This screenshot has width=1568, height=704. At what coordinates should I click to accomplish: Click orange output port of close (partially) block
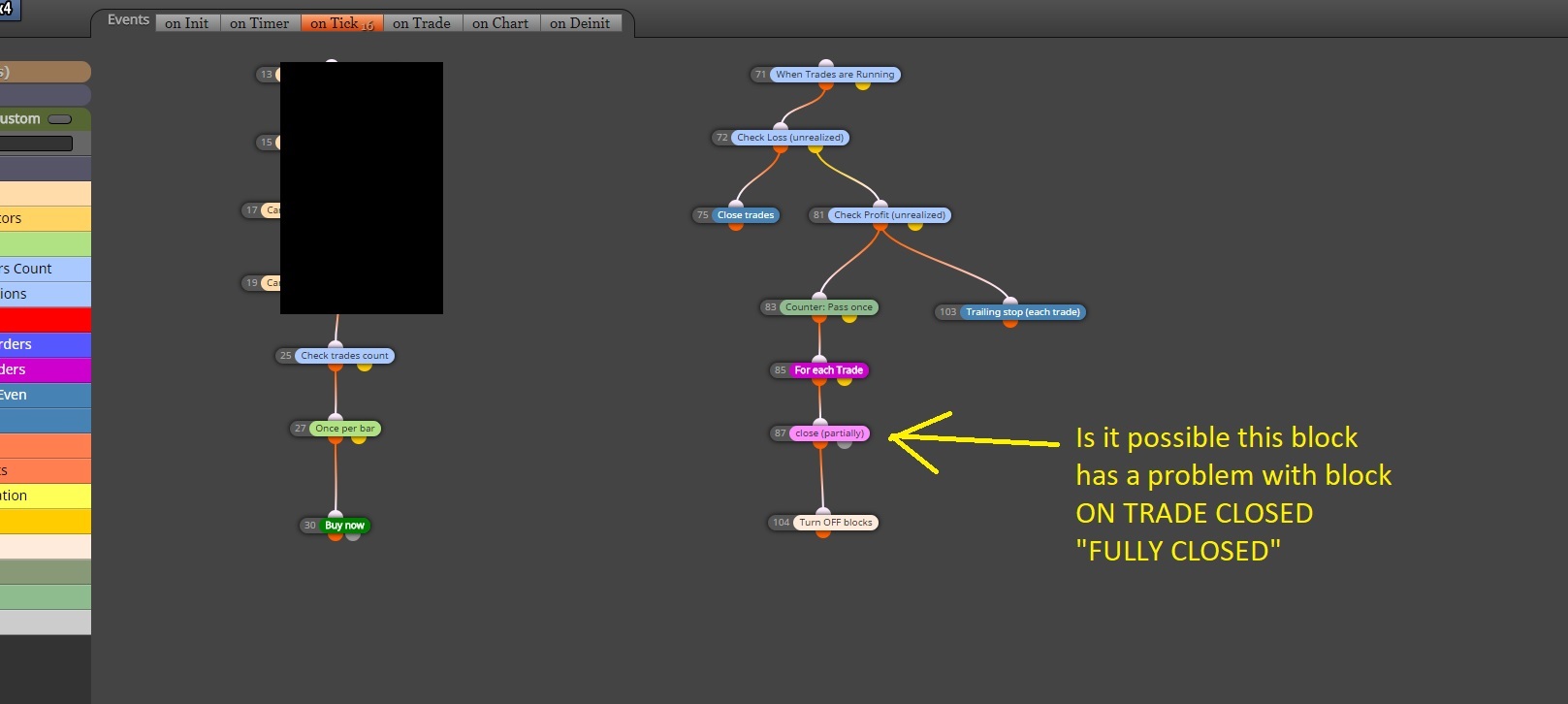click(820, 443)
